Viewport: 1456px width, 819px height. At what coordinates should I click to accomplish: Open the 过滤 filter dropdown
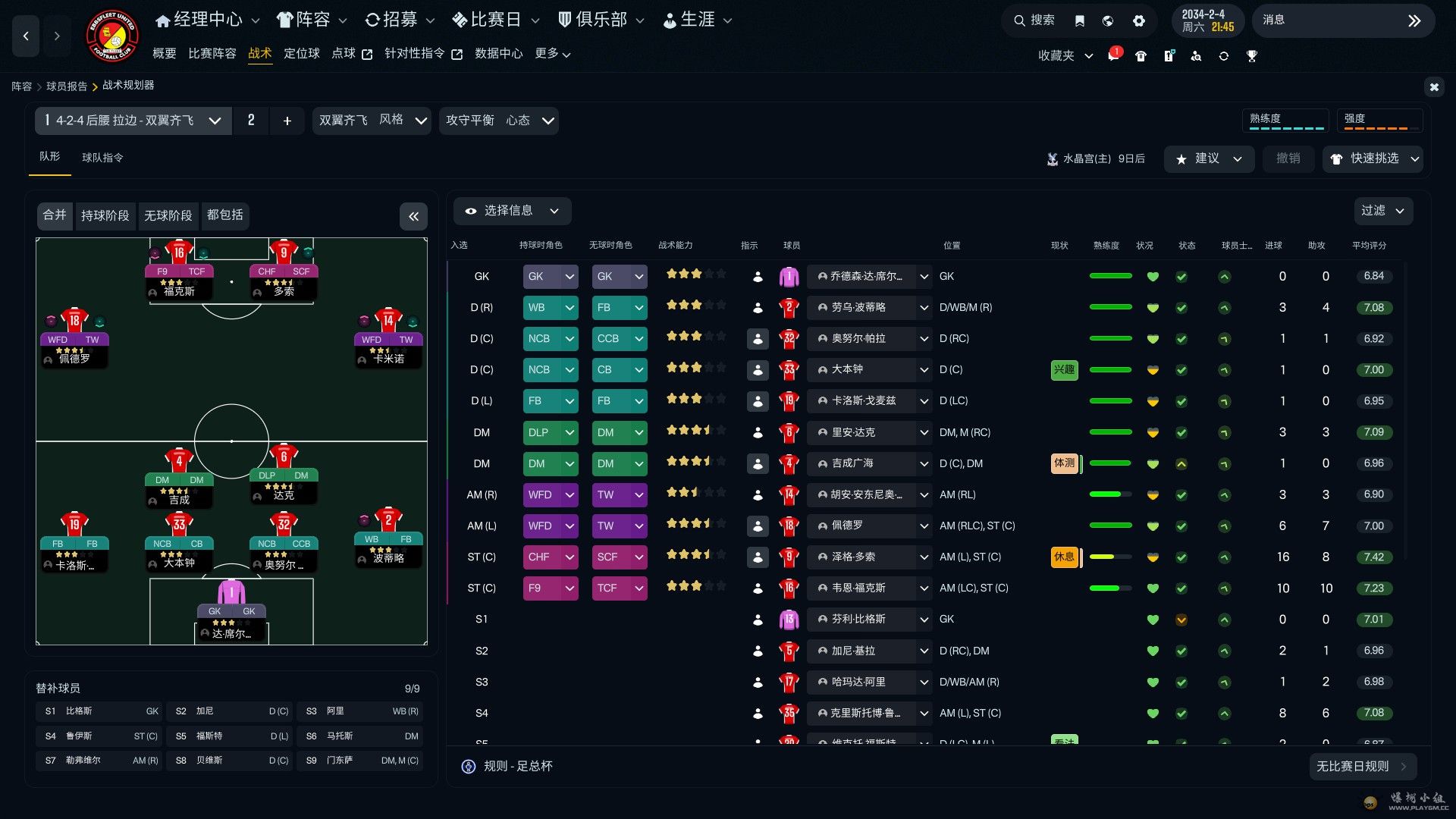click(1382, 211)
